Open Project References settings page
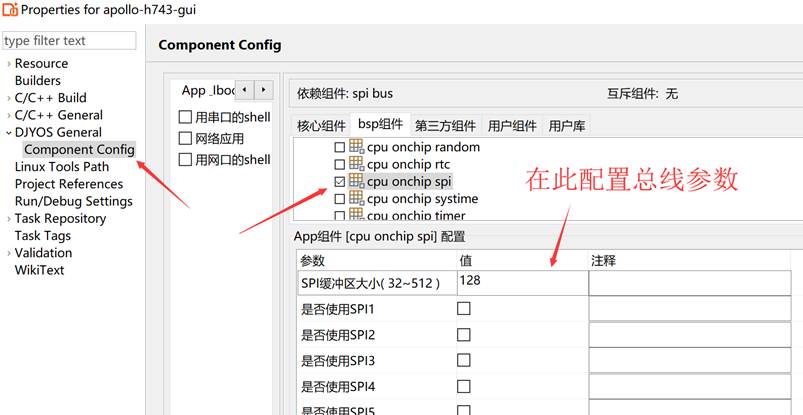The image size is (803, 415). [69, 184]
